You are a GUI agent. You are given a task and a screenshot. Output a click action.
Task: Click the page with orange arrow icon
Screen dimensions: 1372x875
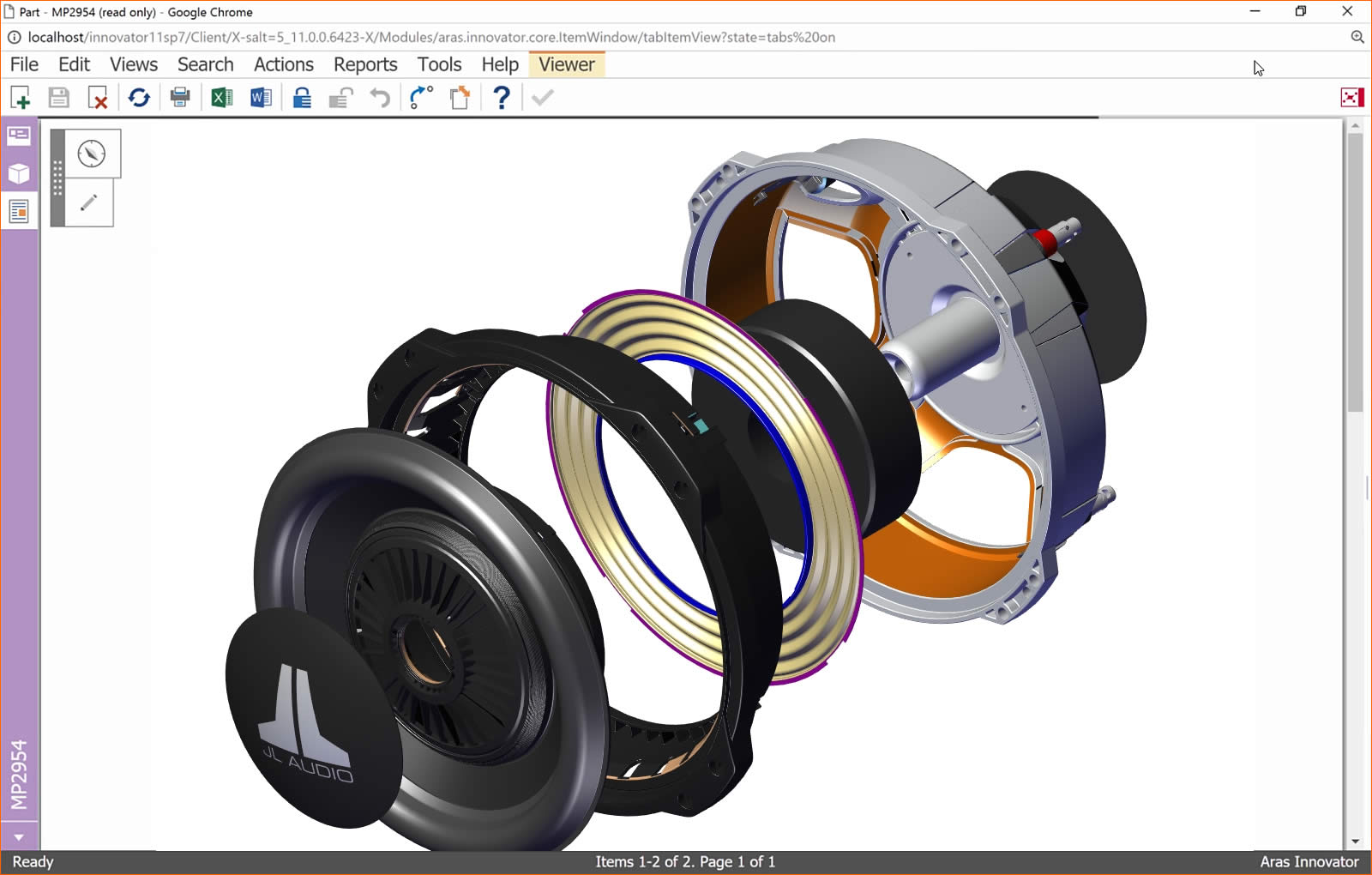(460, 98)
